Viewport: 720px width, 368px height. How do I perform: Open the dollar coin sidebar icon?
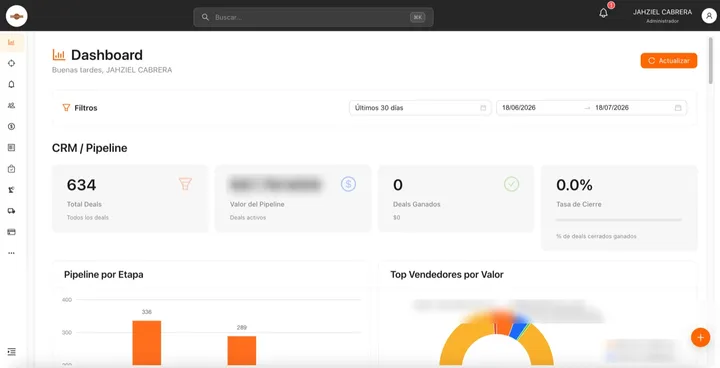[11, 126]
